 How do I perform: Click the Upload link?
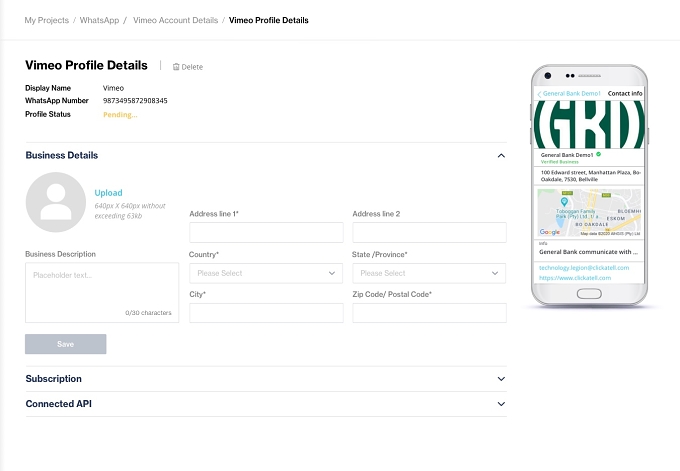108,193
